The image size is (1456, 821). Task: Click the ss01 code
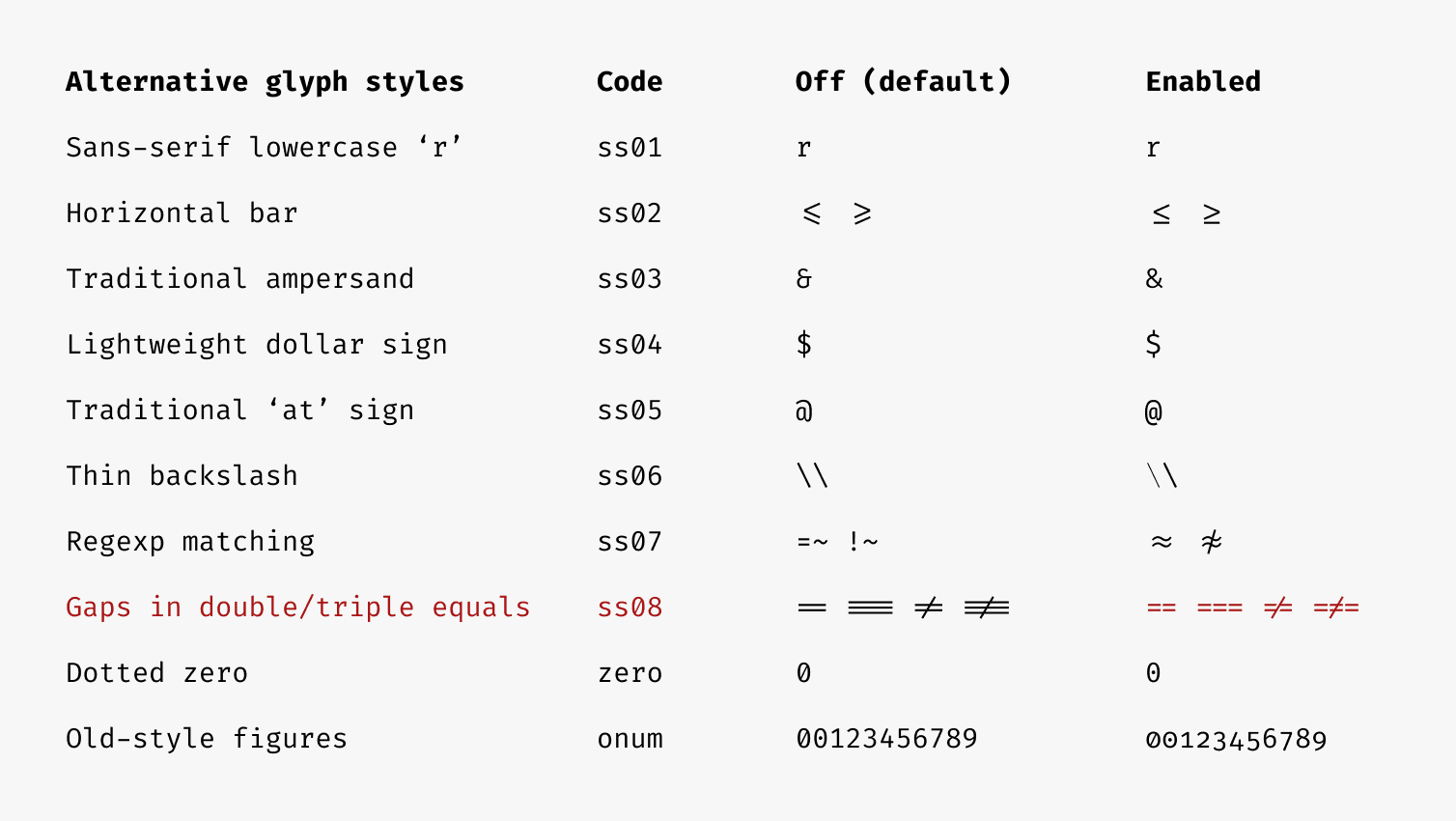(x=630, y=148)
